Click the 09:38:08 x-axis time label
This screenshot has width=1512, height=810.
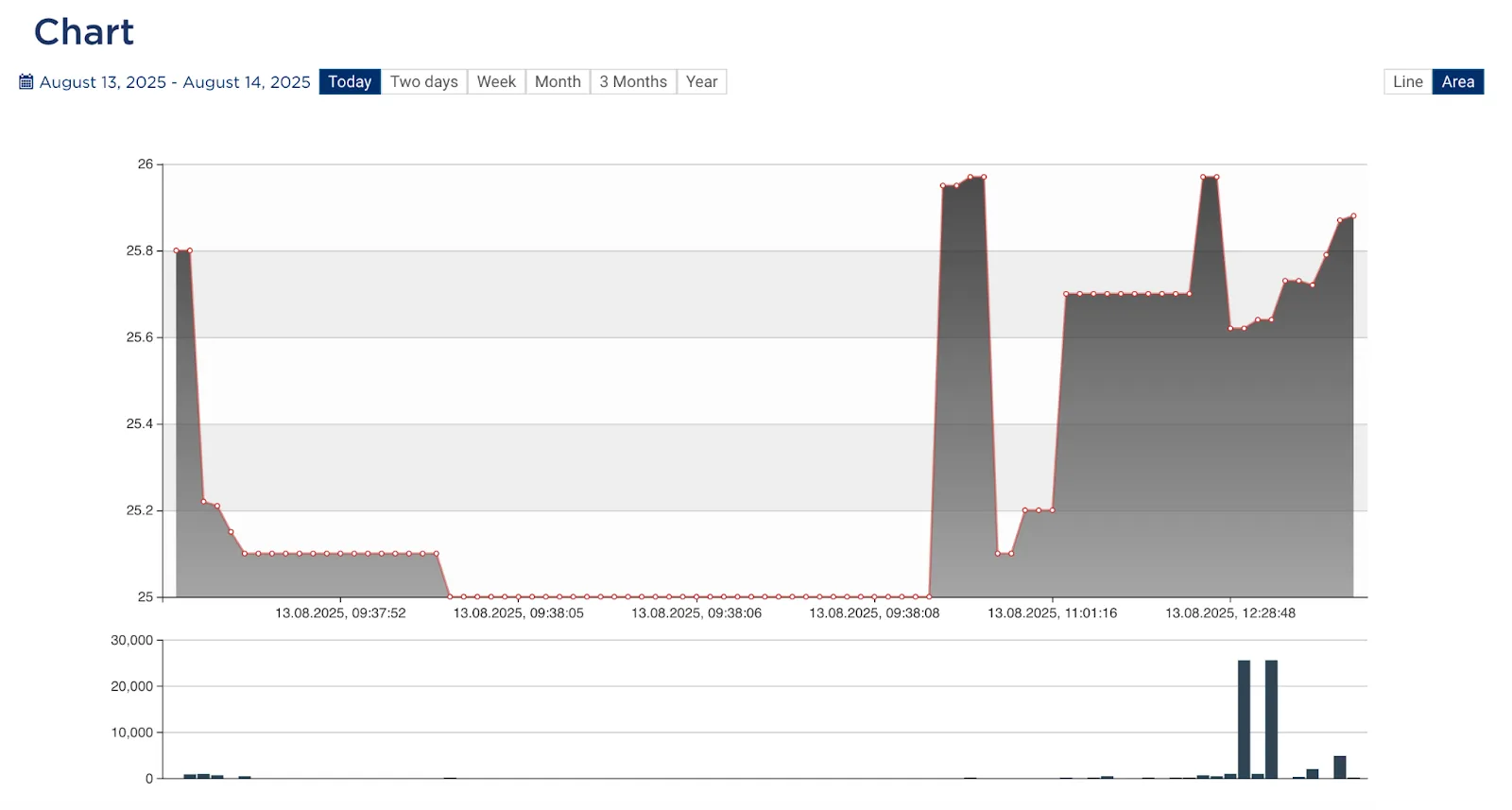874,613
